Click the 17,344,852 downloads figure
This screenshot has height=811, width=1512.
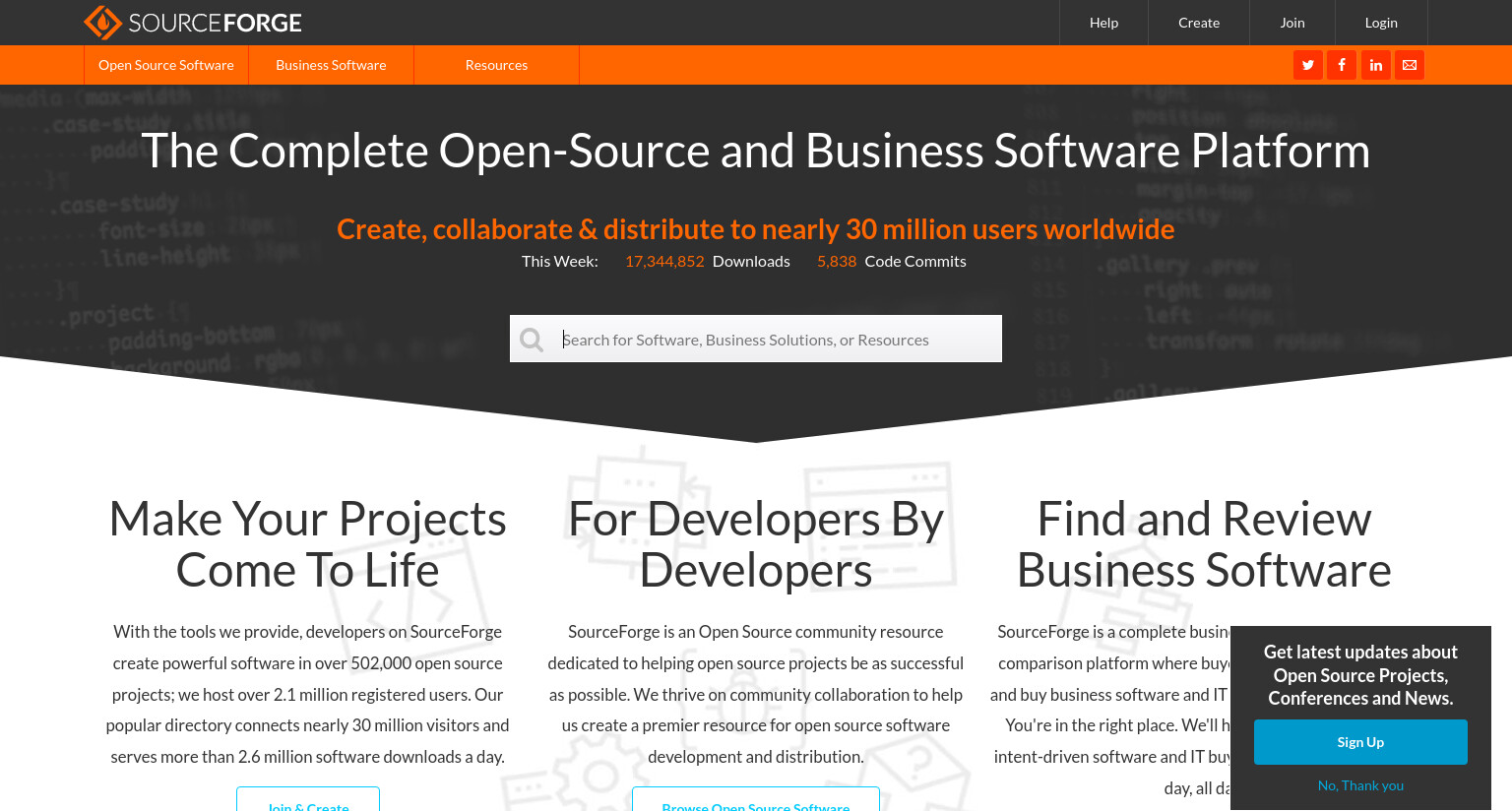pos(664,261)
